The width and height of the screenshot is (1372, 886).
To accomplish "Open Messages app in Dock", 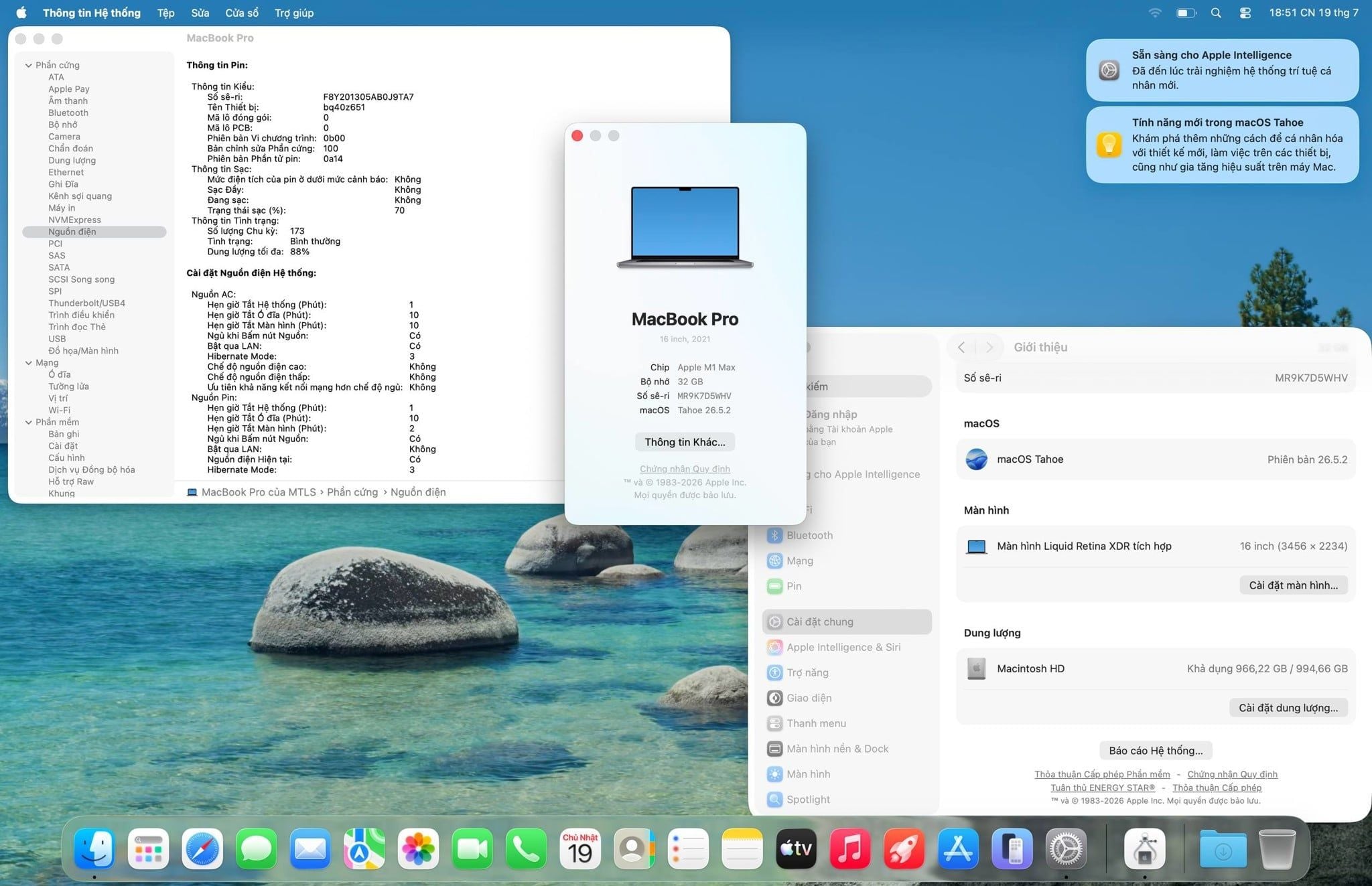I will [256, 849].
